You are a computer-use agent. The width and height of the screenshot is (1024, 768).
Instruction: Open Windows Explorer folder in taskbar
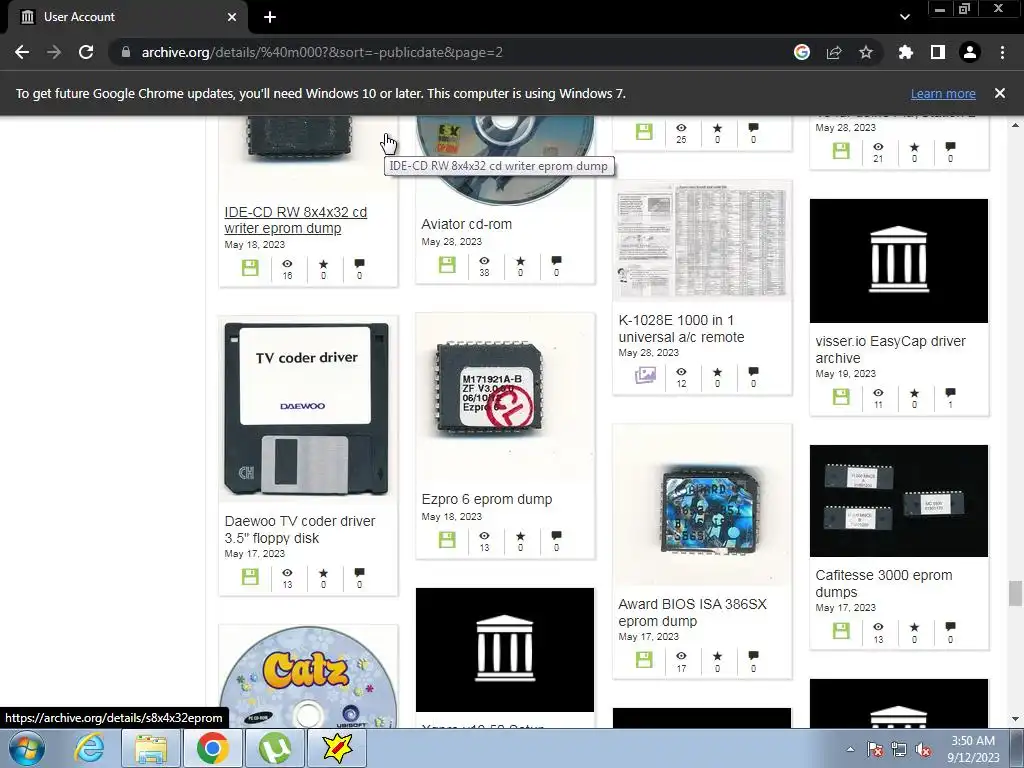pyautogui.click(x=152, y=749)
